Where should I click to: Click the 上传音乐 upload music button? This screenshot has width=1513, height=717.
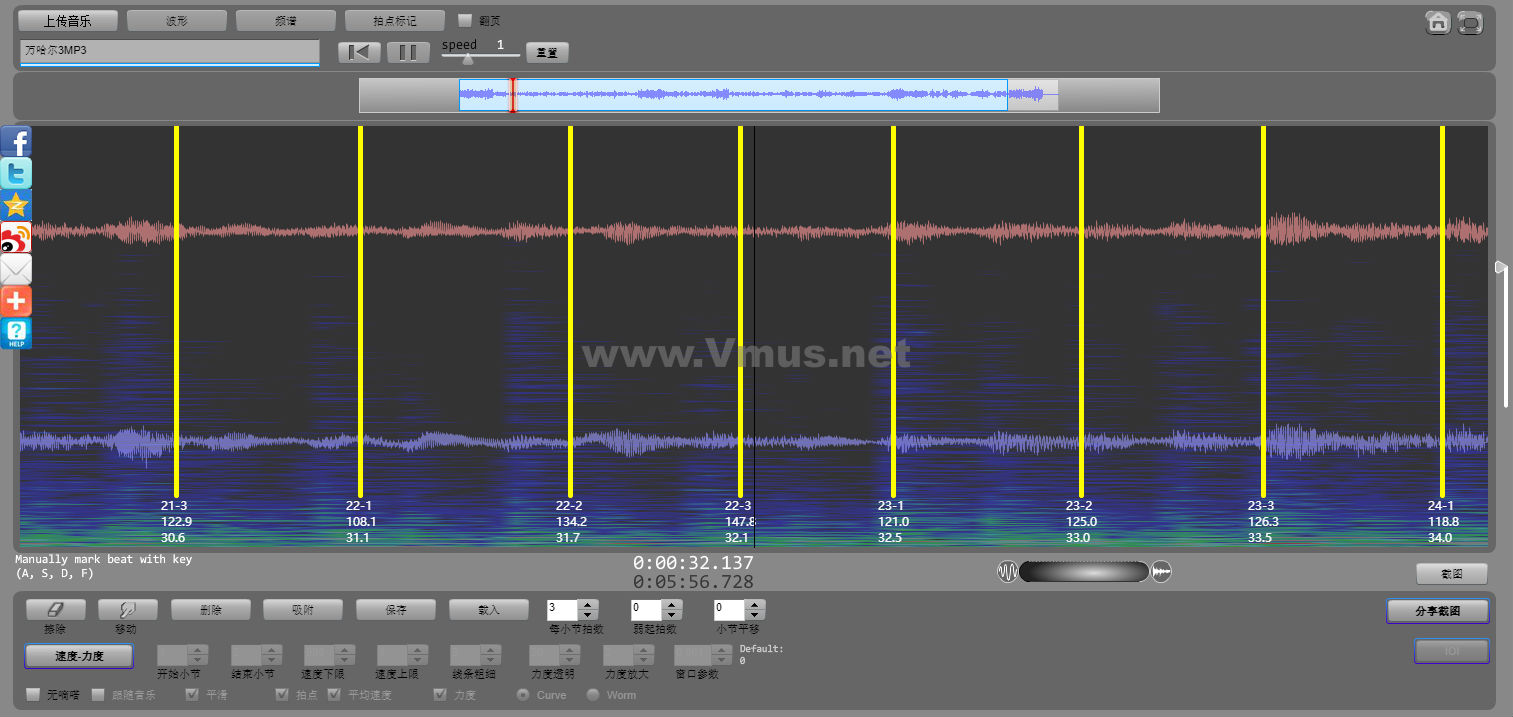pos(68,20)
